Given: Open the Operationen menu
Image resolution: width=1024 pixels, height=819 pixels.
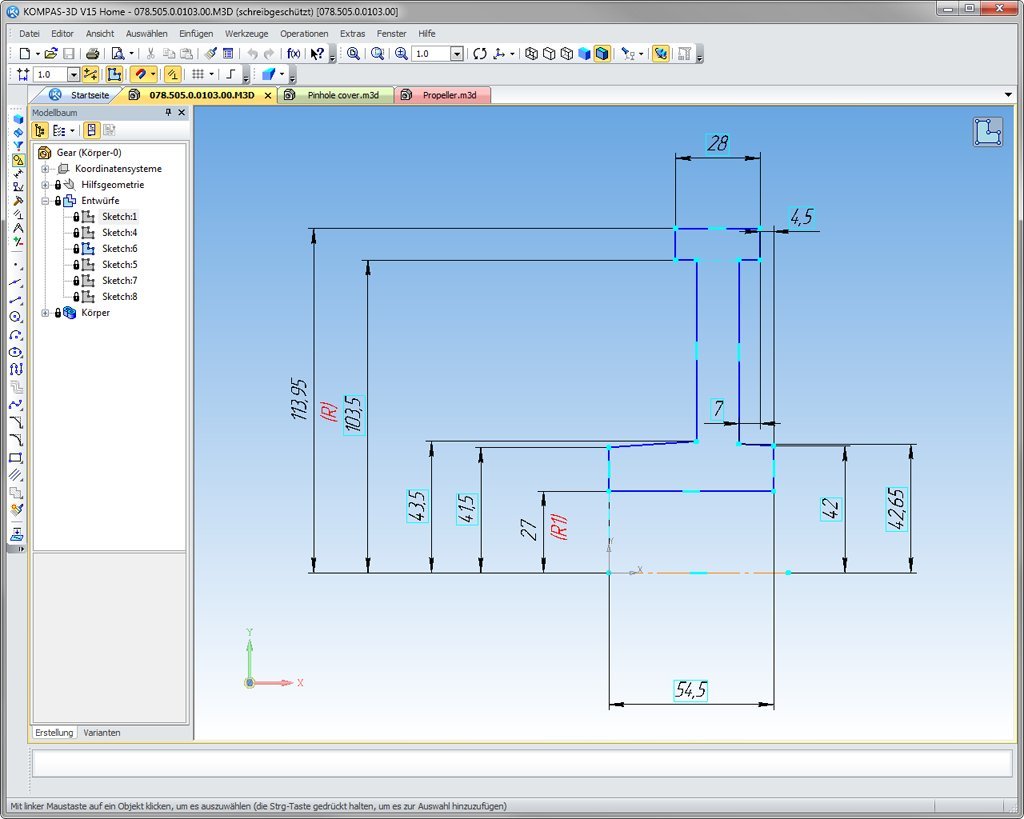Looking at the screenshot, I should tap(304, 33).
